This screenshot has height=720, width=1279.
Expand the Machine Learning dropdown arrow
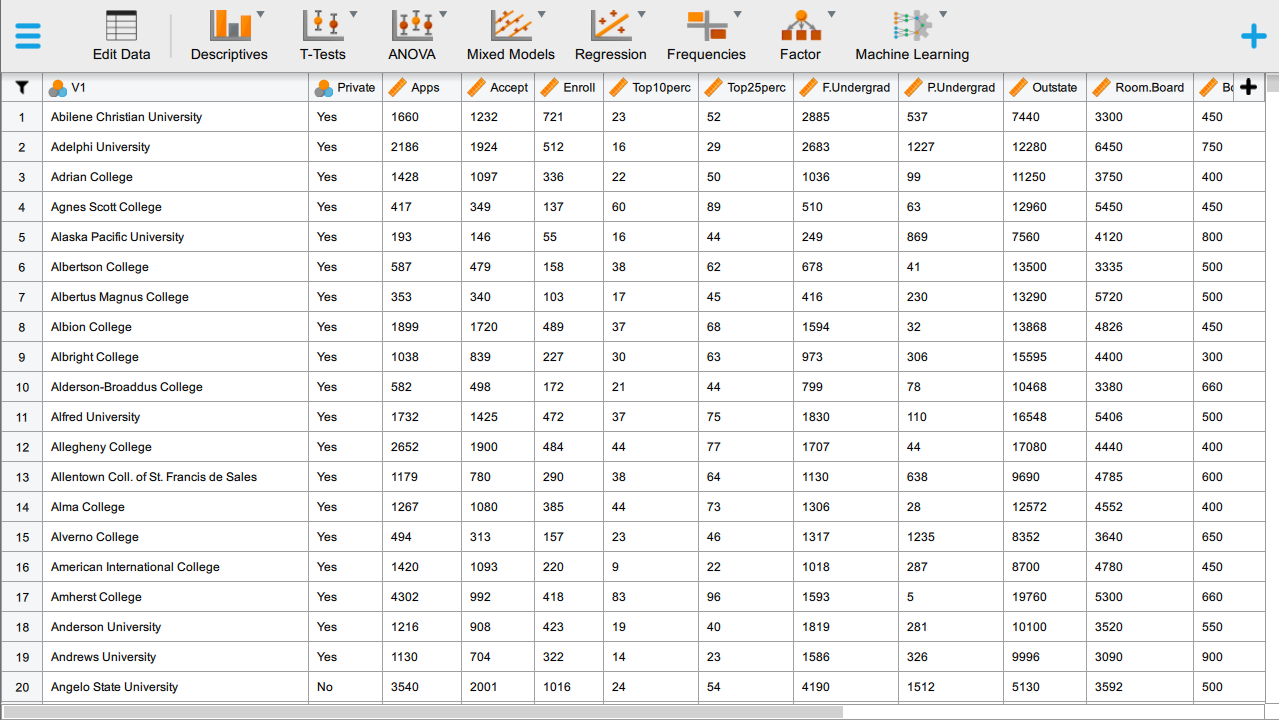pyautogui.click(x=942, y=15)
